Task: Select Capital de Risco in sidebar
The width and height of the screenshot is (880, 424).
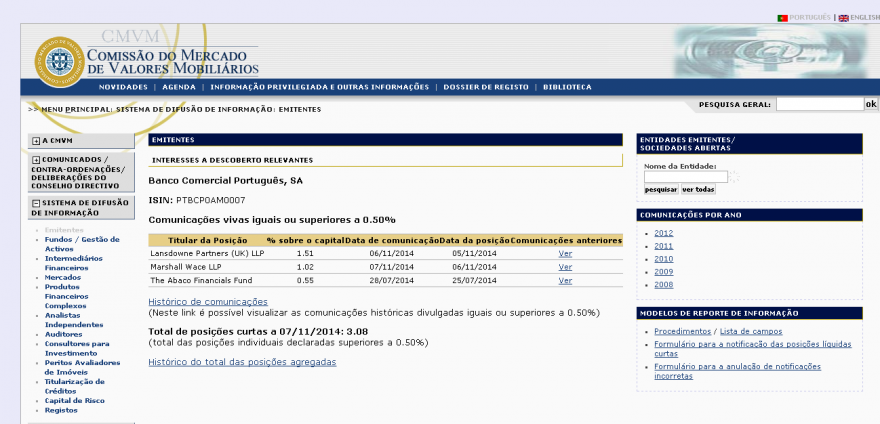Action: (x=75, y=400)
